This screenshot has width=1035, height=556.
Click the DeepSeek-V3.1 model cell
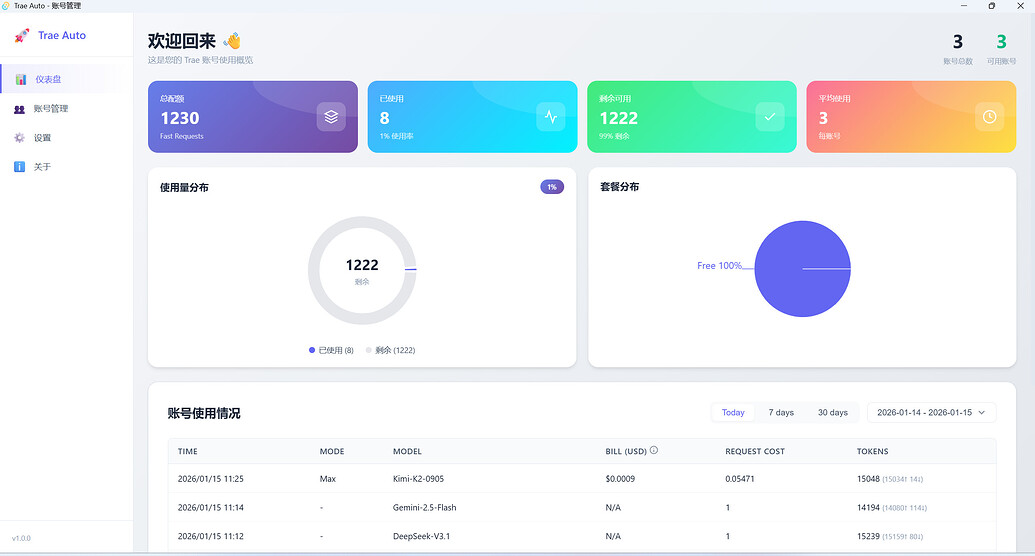coord(421,536)
